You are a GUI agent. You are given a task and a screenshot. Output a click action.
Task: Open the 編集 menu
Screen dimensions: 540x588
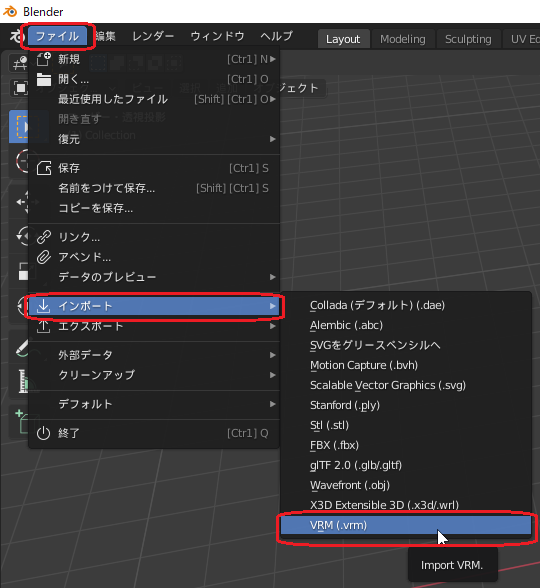pyautogui.click(x=105, y=36)
